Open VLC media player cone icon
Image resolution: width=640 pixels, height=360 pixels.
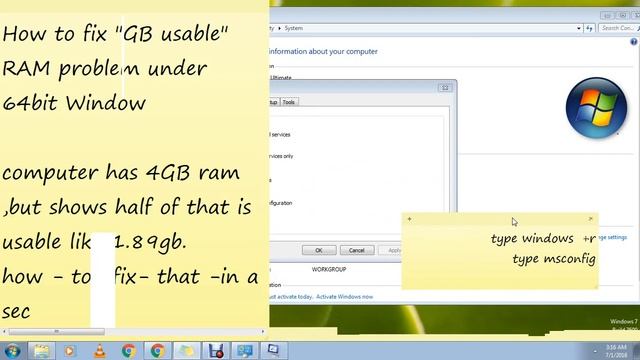coord(100,351)
